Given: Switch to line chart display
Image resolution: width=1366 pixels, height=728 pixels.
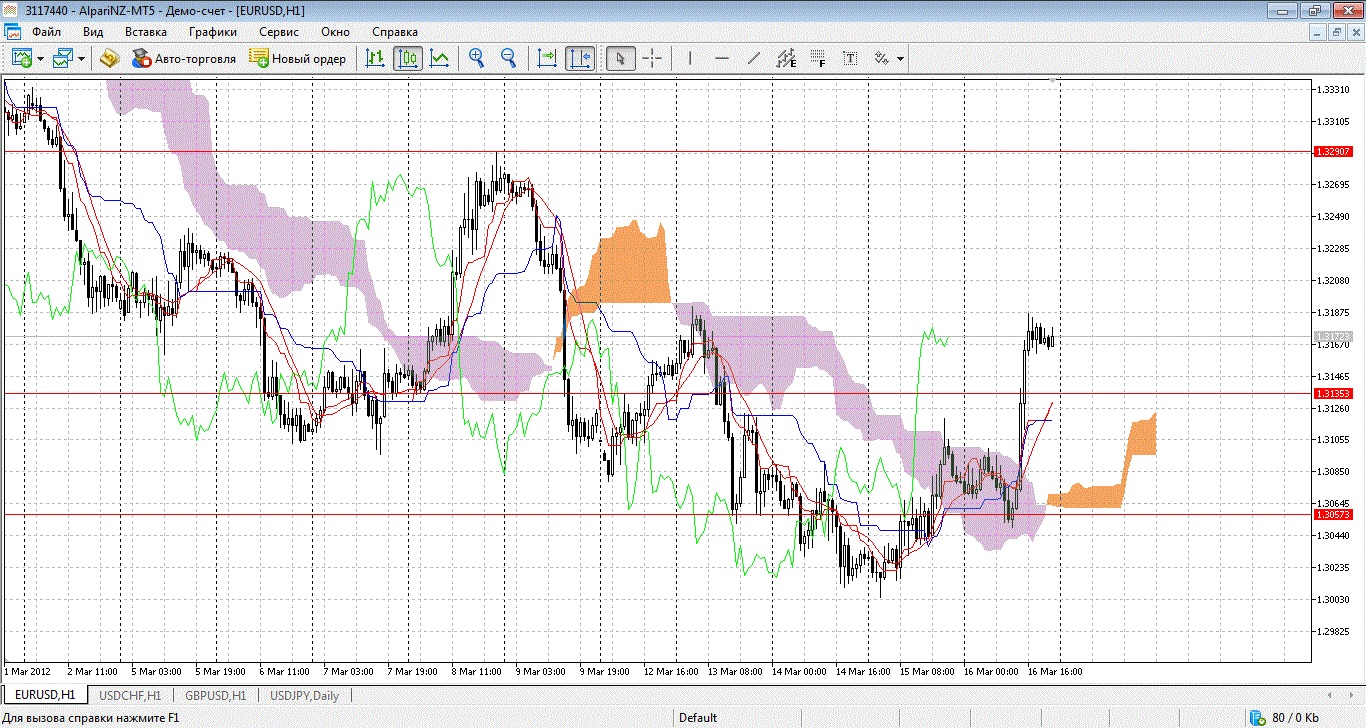Looking at the screenshot, I should [439, 58].
